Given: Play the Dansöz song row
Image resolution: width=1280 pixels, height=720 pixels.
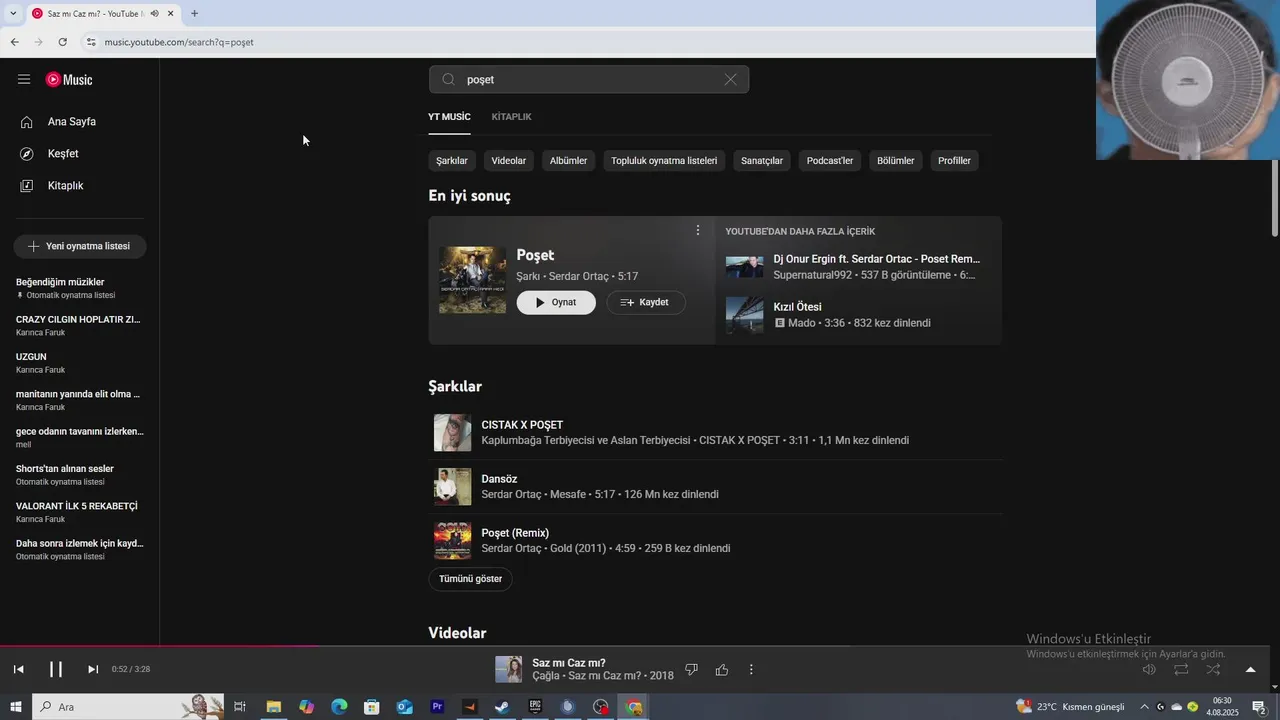Looking at the screenshot, I should pos(715,487).
